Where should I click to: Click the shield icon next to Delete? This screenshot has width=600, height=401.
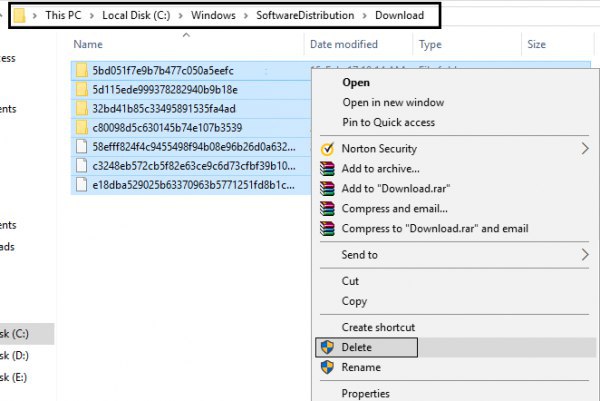[x=326, y=347]
